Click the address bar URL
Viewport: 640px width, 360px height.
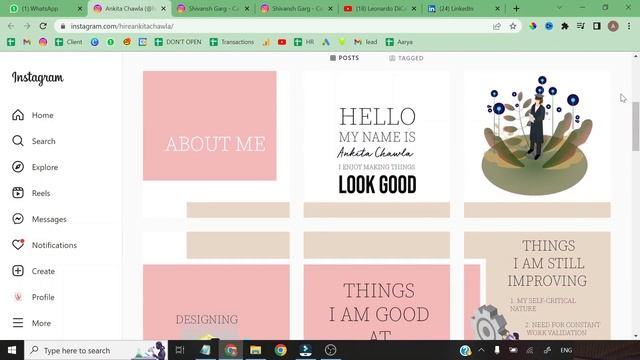point(122,26)
